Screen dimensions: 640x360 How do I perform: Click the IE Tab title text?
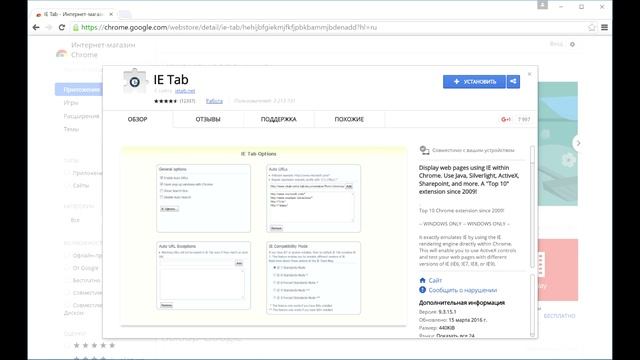click(171, 80)
